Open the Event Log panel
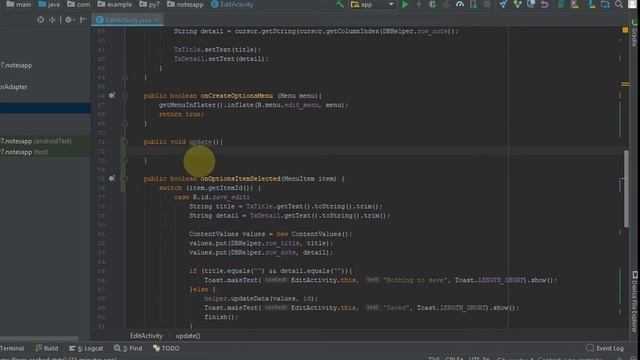This screenshot has height=360, width=640. [x=605, y=348]
